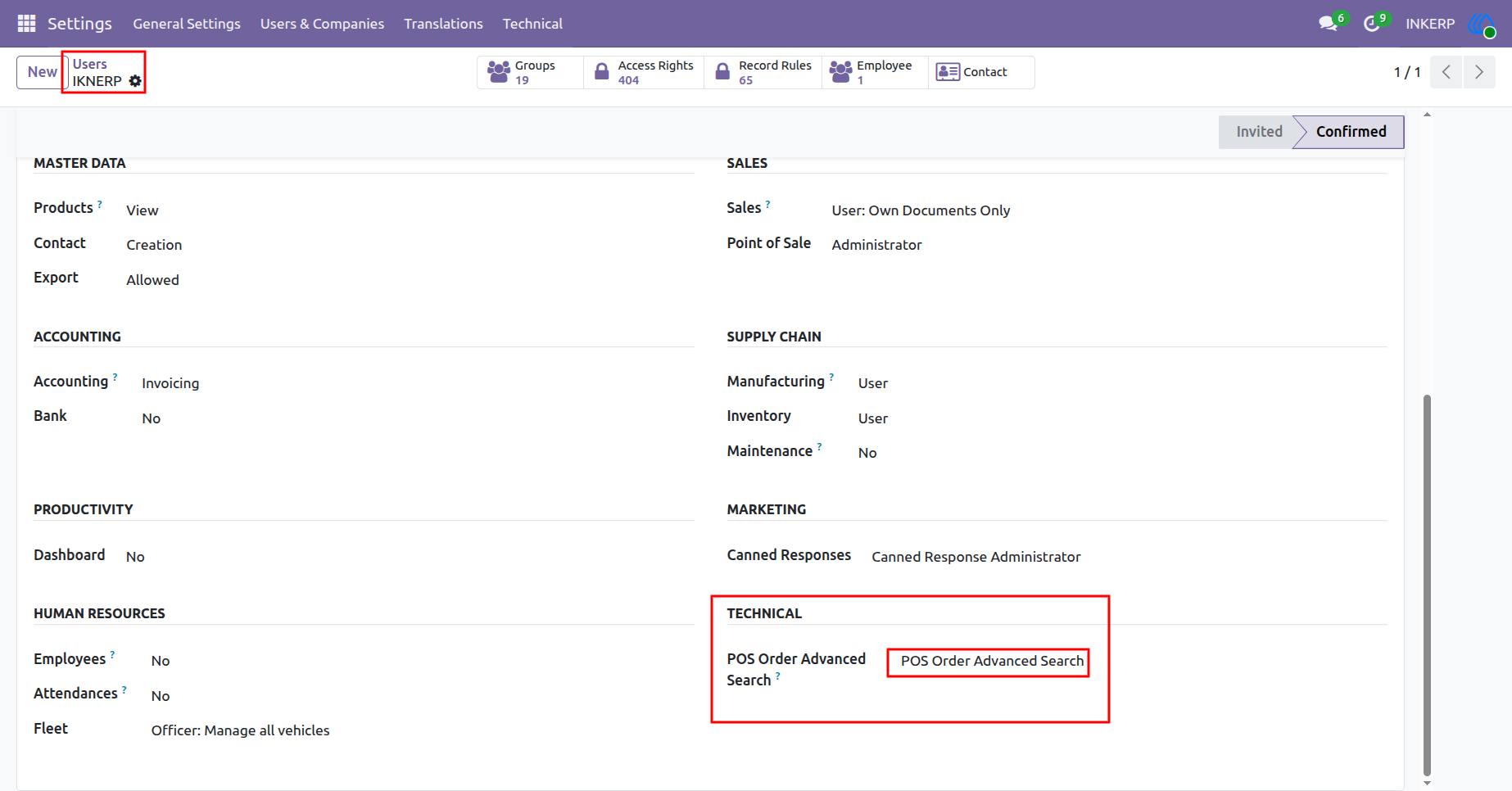
Task: Show help tooltip next to Products
Action: pyautogui.click(x=100, y=204)
